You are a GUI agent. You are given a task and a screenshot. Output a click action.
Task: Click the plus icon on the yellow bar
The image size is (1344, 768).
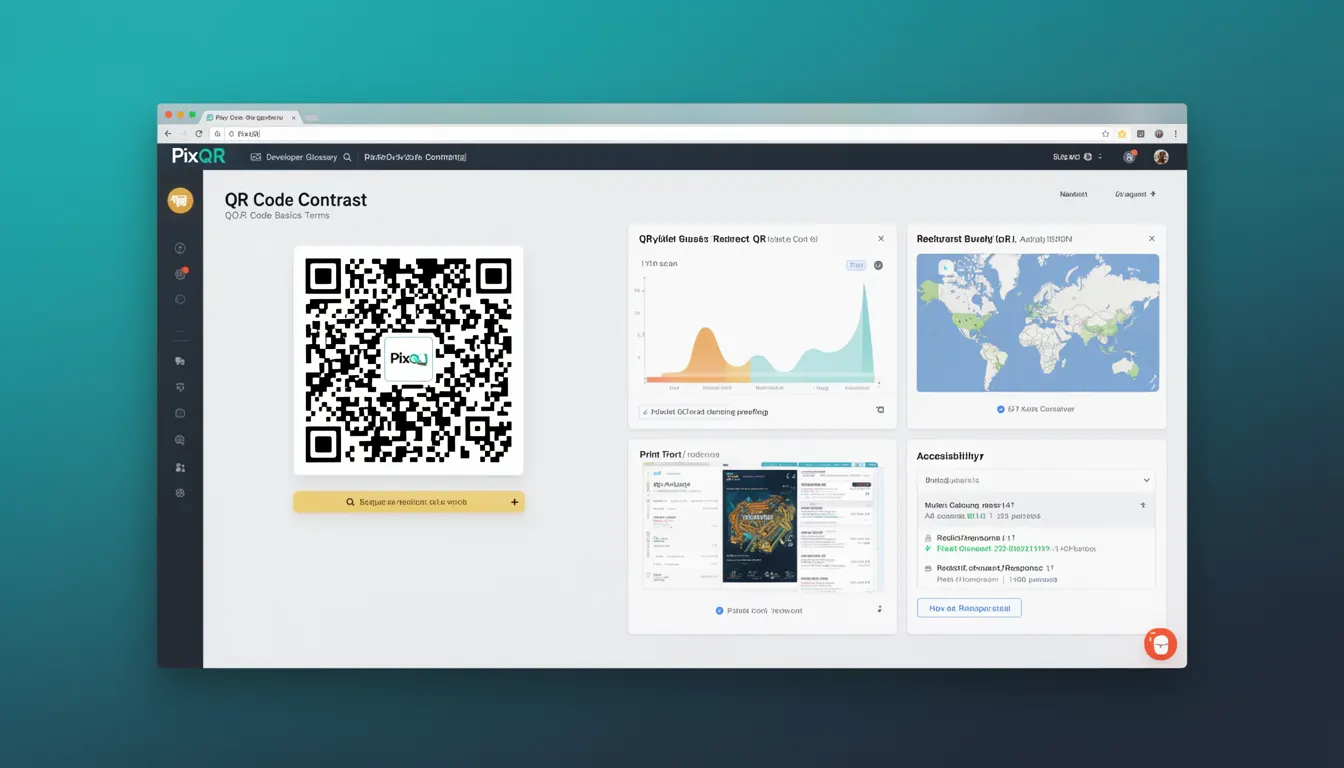[514, 502]
